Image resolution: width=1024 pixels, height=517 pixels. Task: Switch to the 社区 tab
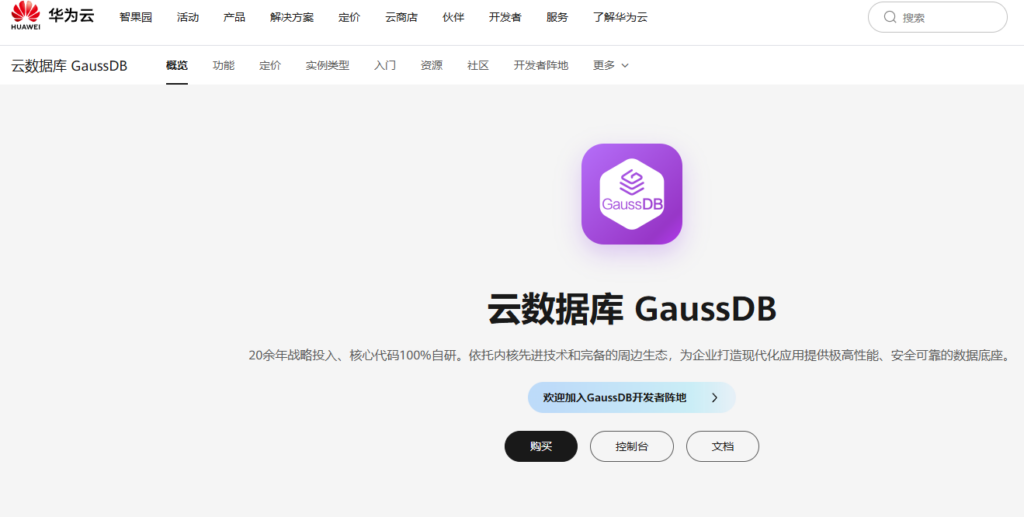point(478,65)
